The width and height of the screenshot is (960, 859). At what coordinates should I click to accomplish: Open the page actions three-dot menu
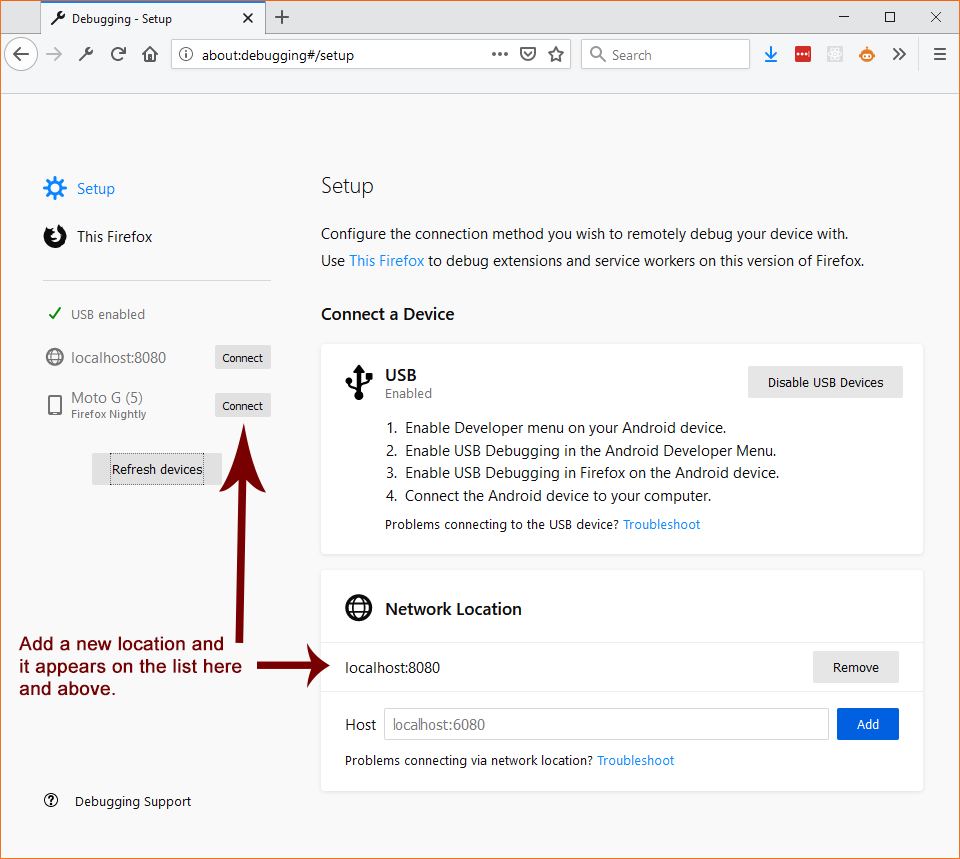tap(500, 55)
